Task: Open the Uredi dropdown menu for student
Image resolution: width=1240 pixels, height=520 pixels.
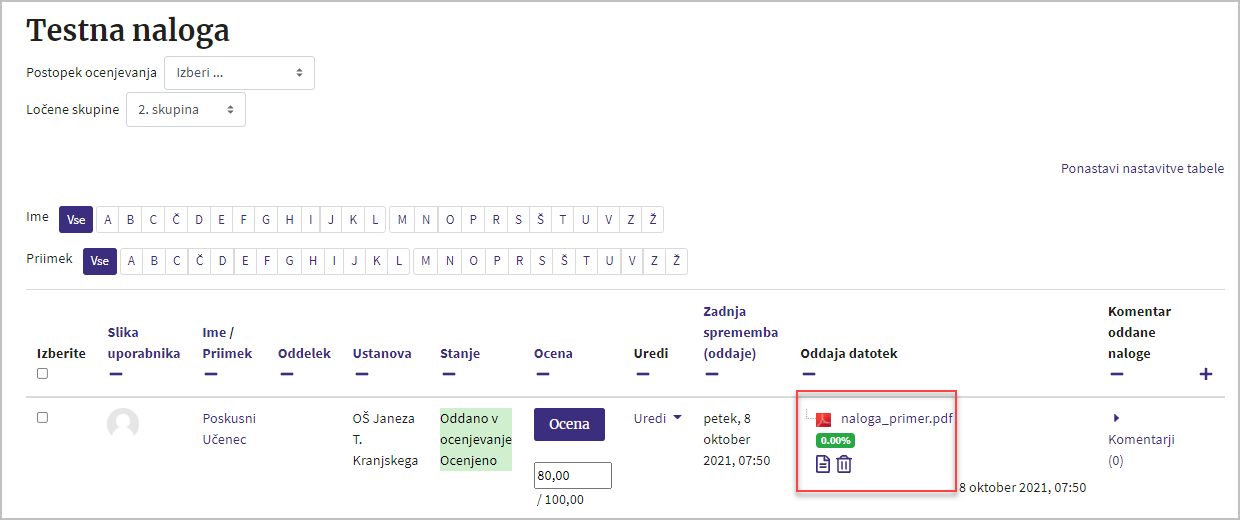Action: [x=657, y=418]
